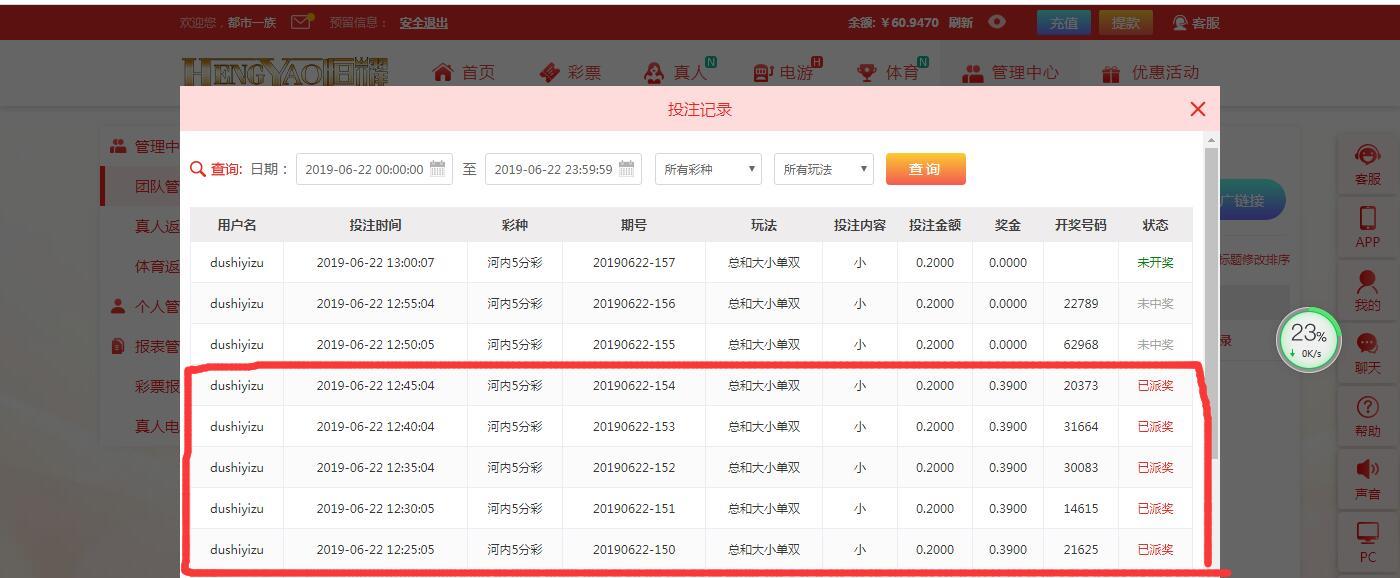The height and width of the screenshot is (578, 1400).
Task: Open calendar for start date field
Action: click(x=438, y=169)
